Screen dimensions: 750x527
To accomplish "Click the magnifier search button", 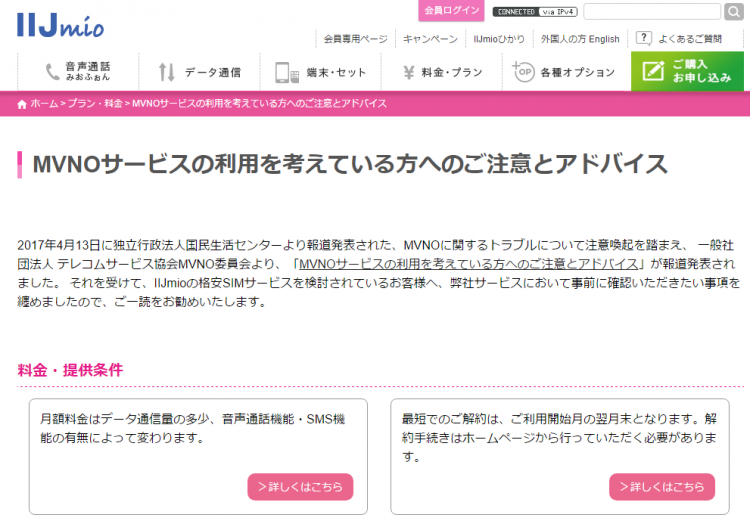I will 733,11.
